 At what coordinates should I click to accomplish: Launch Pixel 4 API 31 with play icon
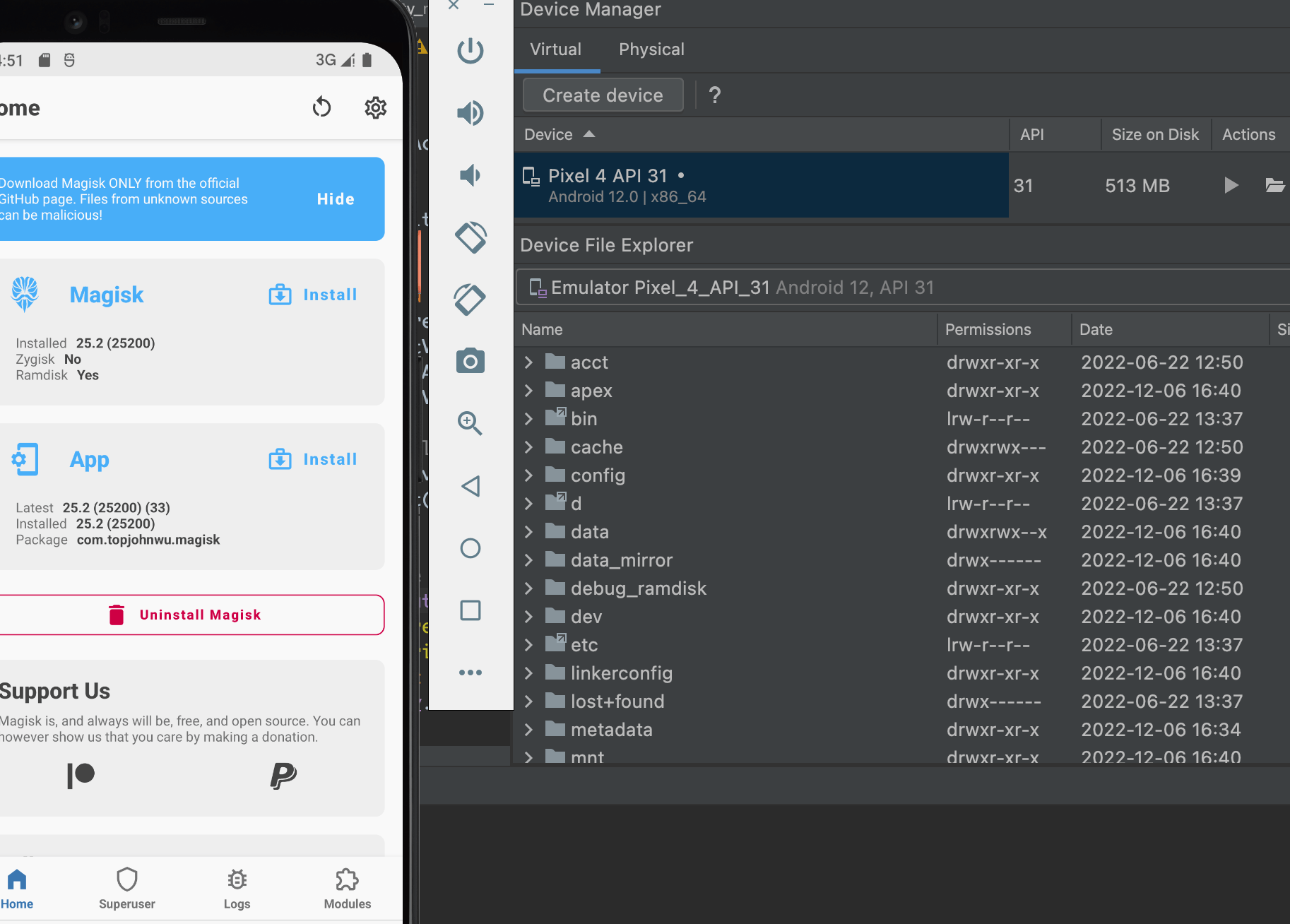coord(1231,185)
